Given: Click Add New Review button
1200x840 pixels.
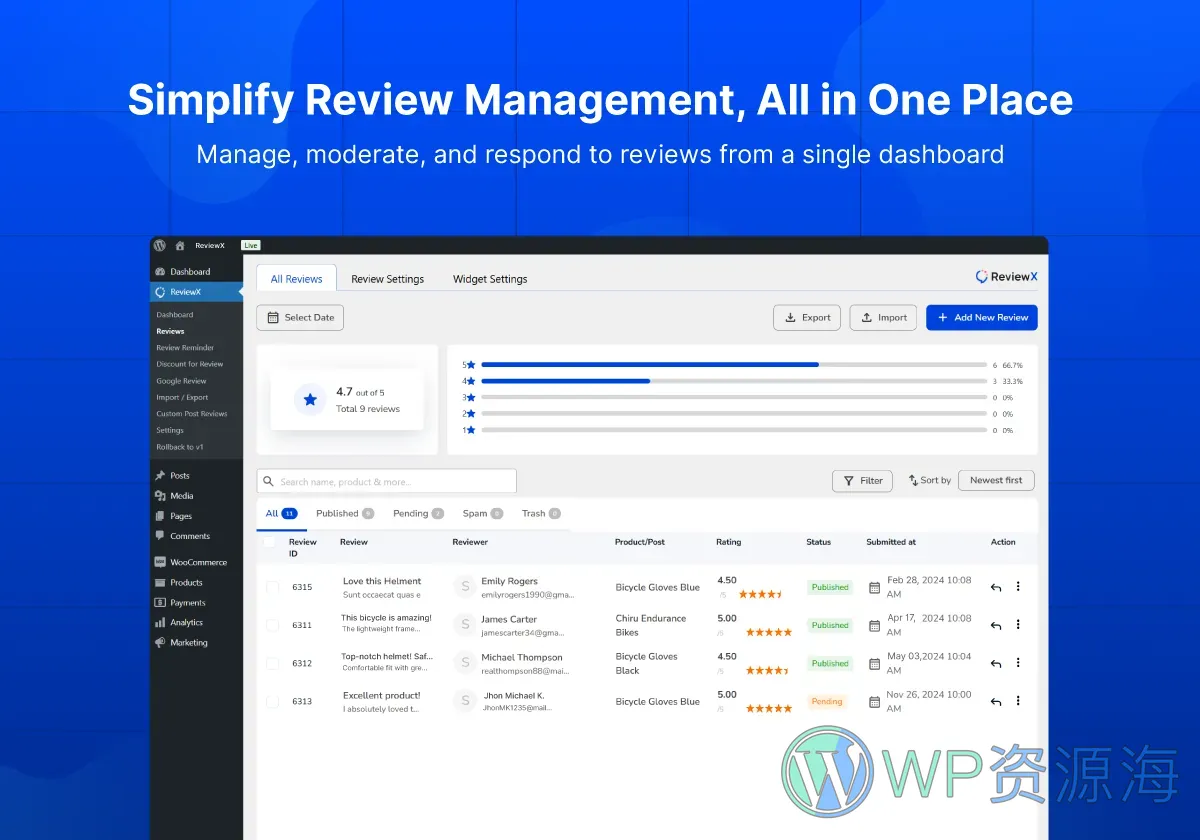Looking at the screenshot, I should click(x=982, y=318).
